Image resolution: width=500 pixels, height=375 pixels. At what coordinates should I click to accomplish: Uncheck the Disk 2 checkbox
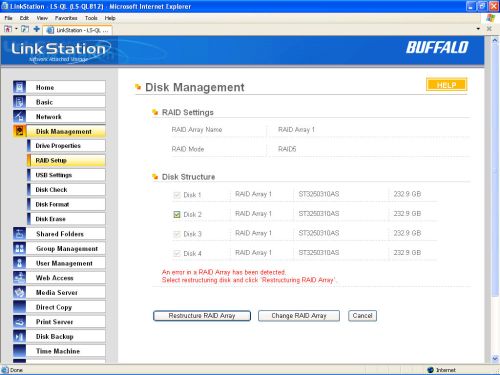(x=177, y=214)
